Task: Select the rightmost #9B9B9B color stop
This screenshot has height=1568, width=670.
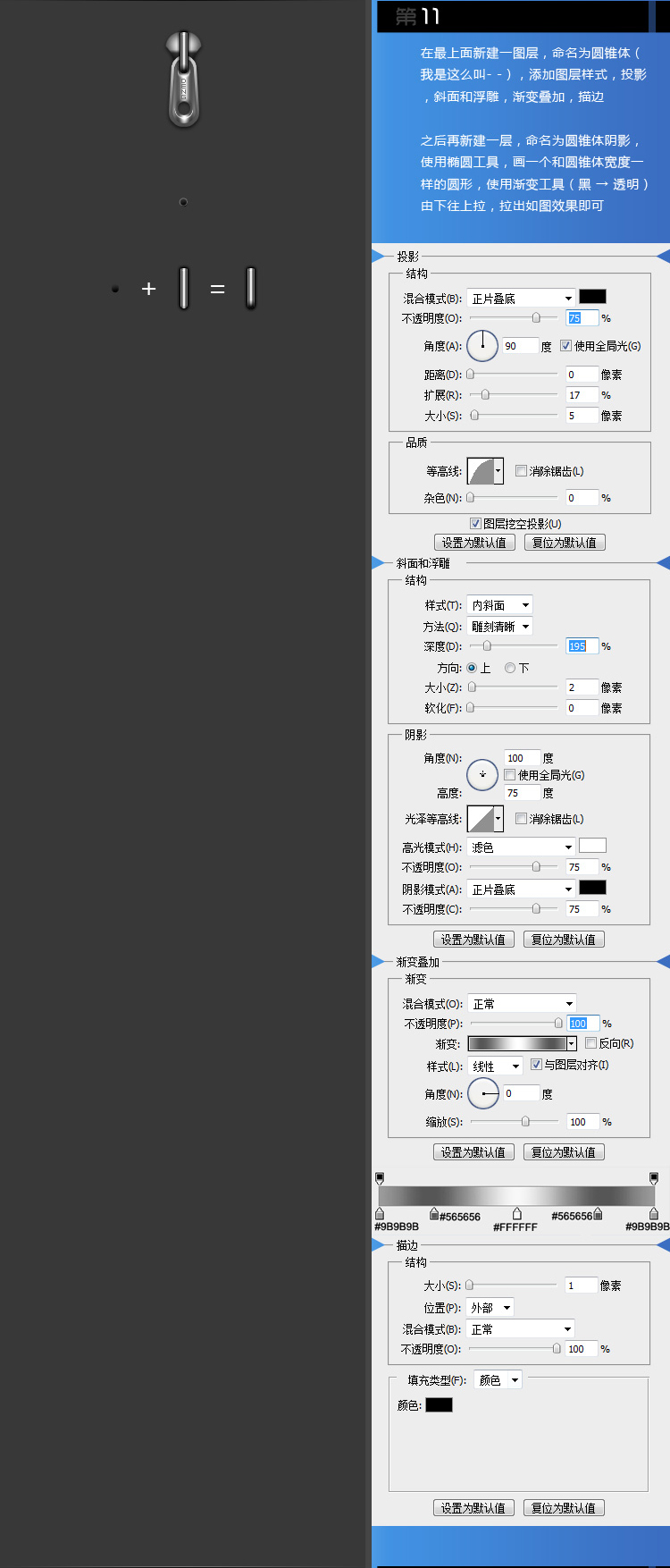Action: tap(654, 1213)
